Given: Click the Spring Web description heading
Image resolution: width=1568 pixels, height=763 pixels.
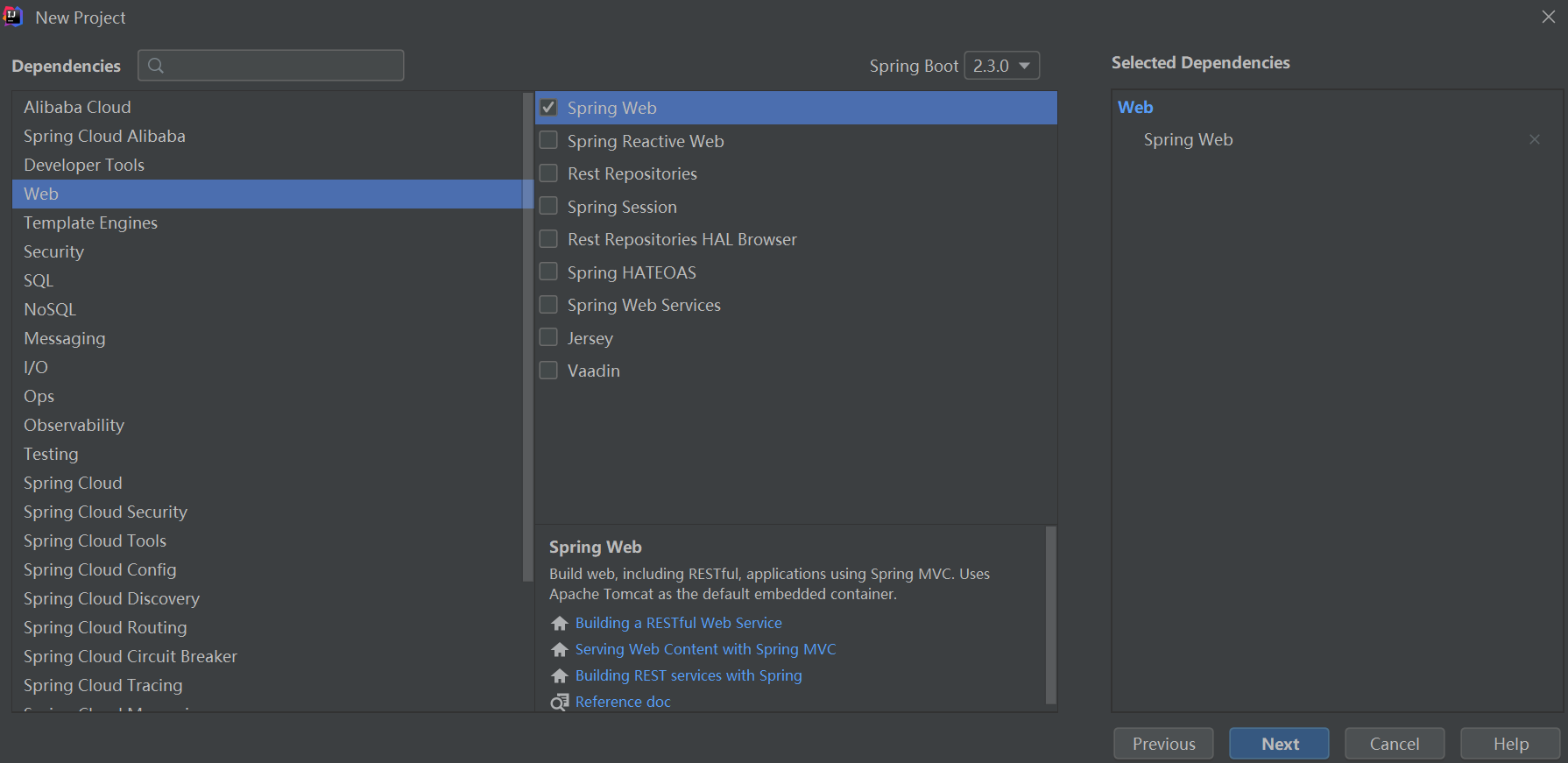Looking at the screenshot, I should pyautogui.click(x=596, y=547).
